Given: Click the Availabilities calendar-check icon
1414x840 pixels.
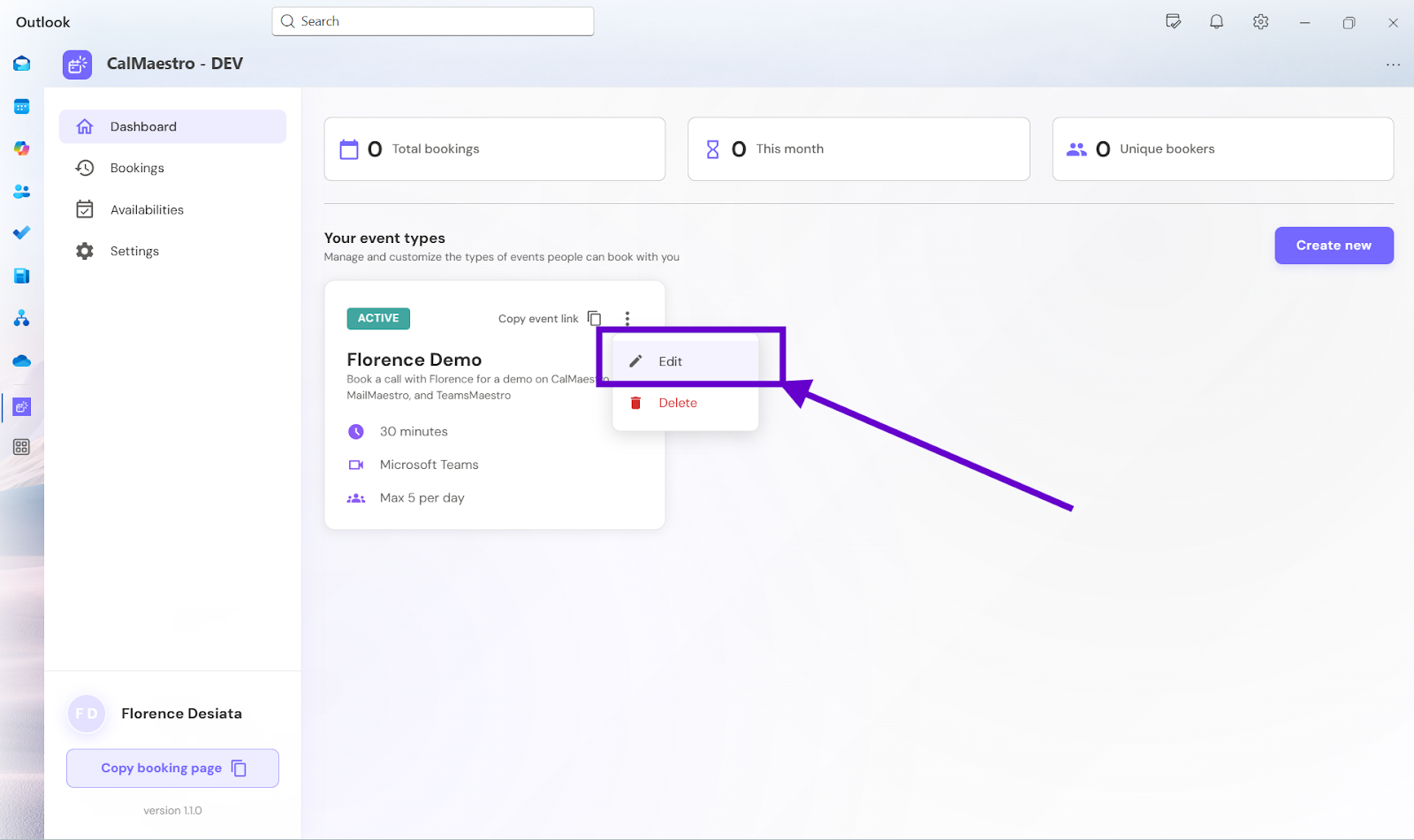Looking at the screenshot, I should [85, 209].
